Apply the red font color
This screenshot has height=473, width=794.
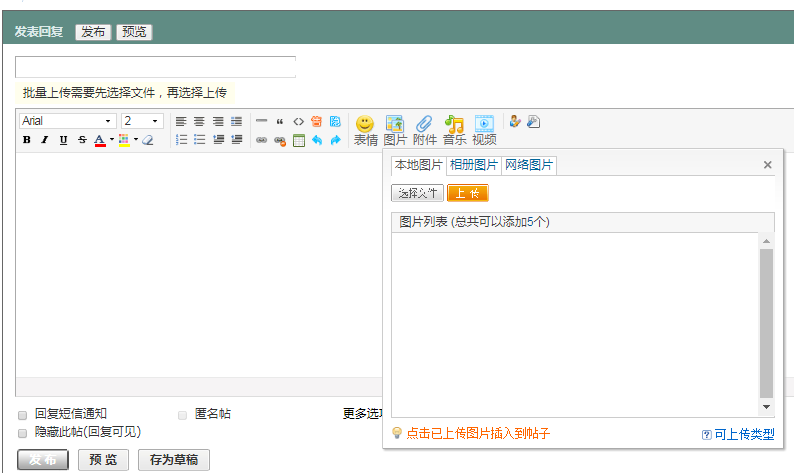100,140
